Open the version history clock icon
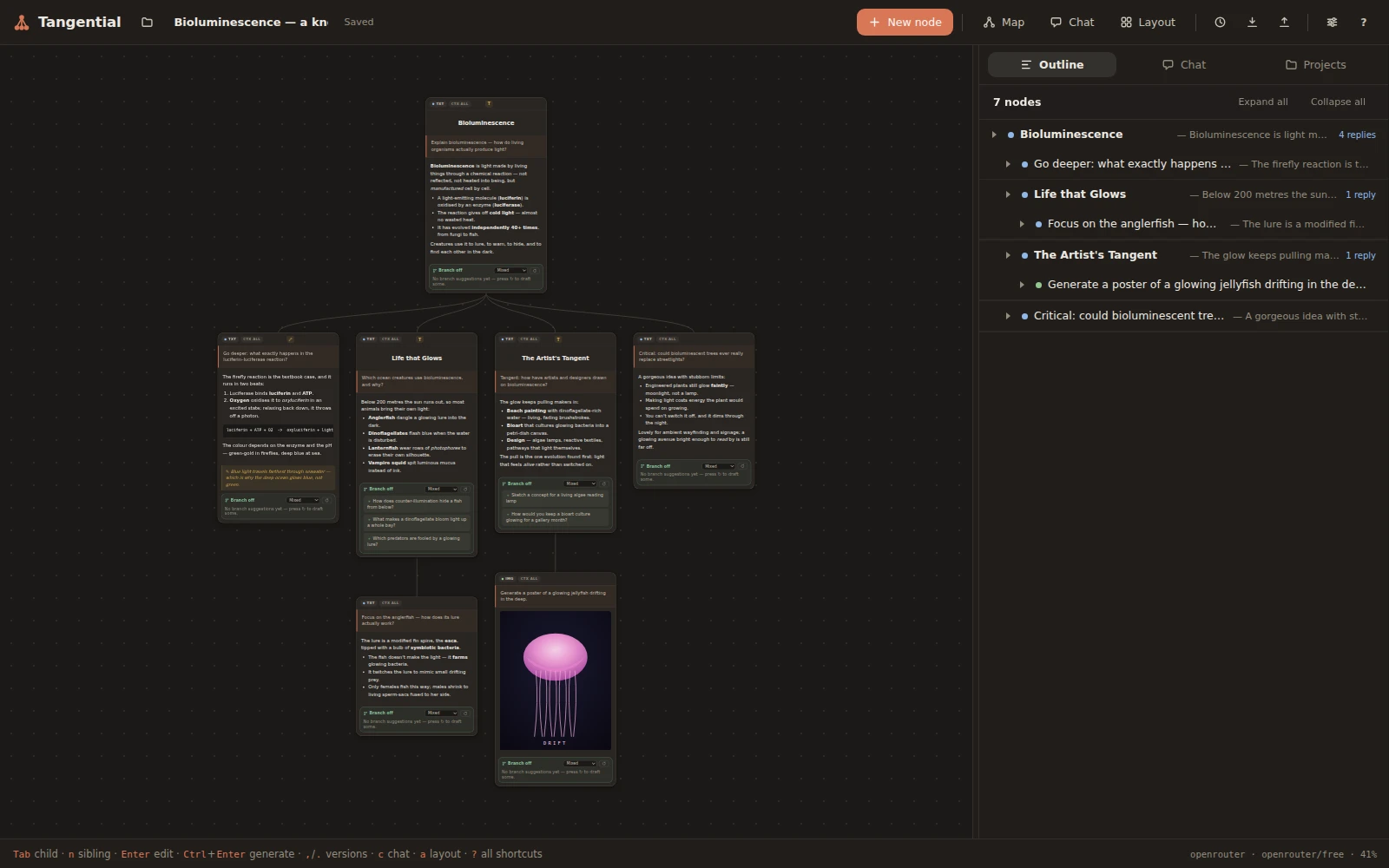The image size is (1389, 868). (x=1220, y=23)
